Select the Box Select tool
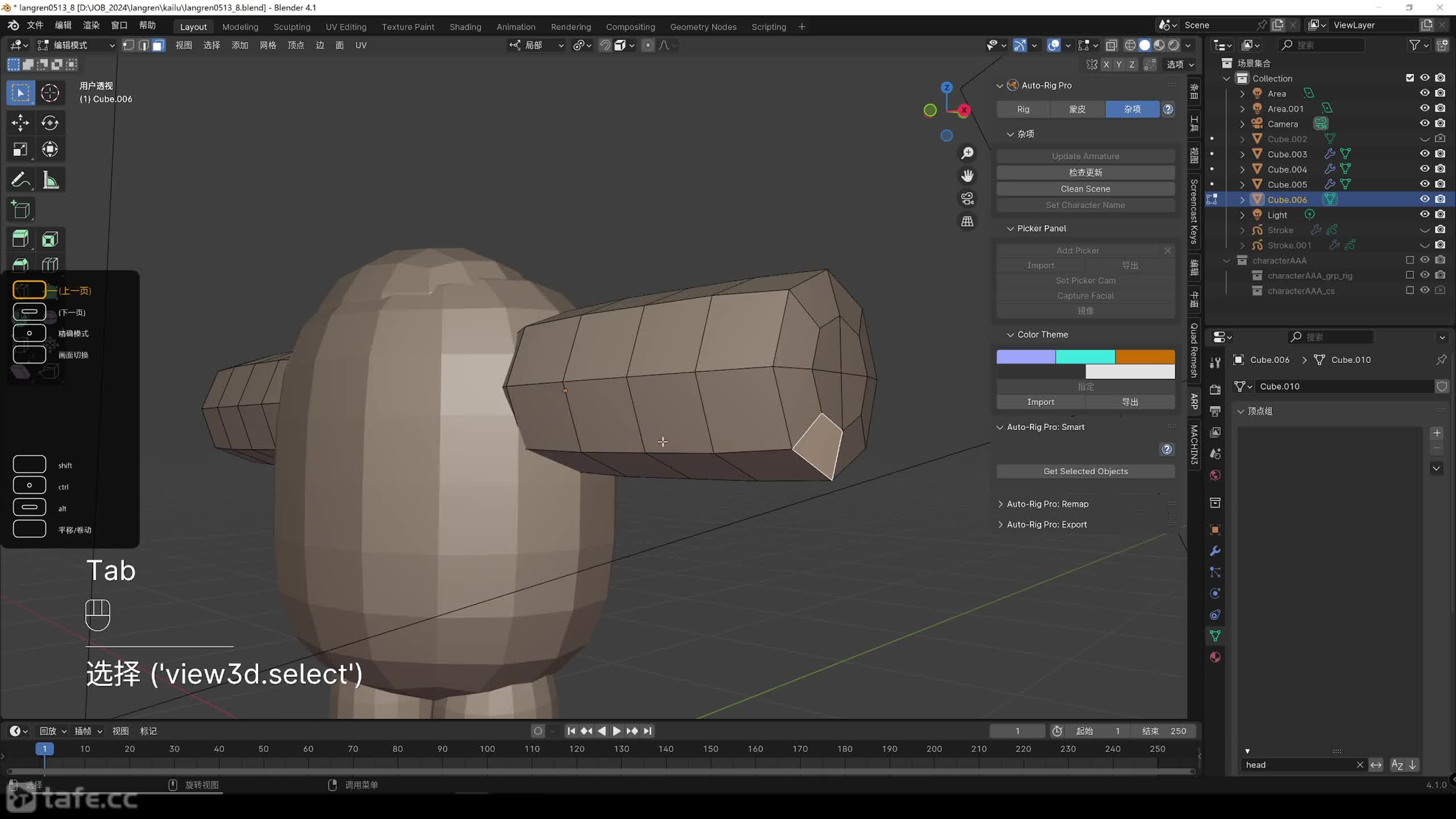The height and width of the screenshot is (819, 1456). (x=20, y=93)
